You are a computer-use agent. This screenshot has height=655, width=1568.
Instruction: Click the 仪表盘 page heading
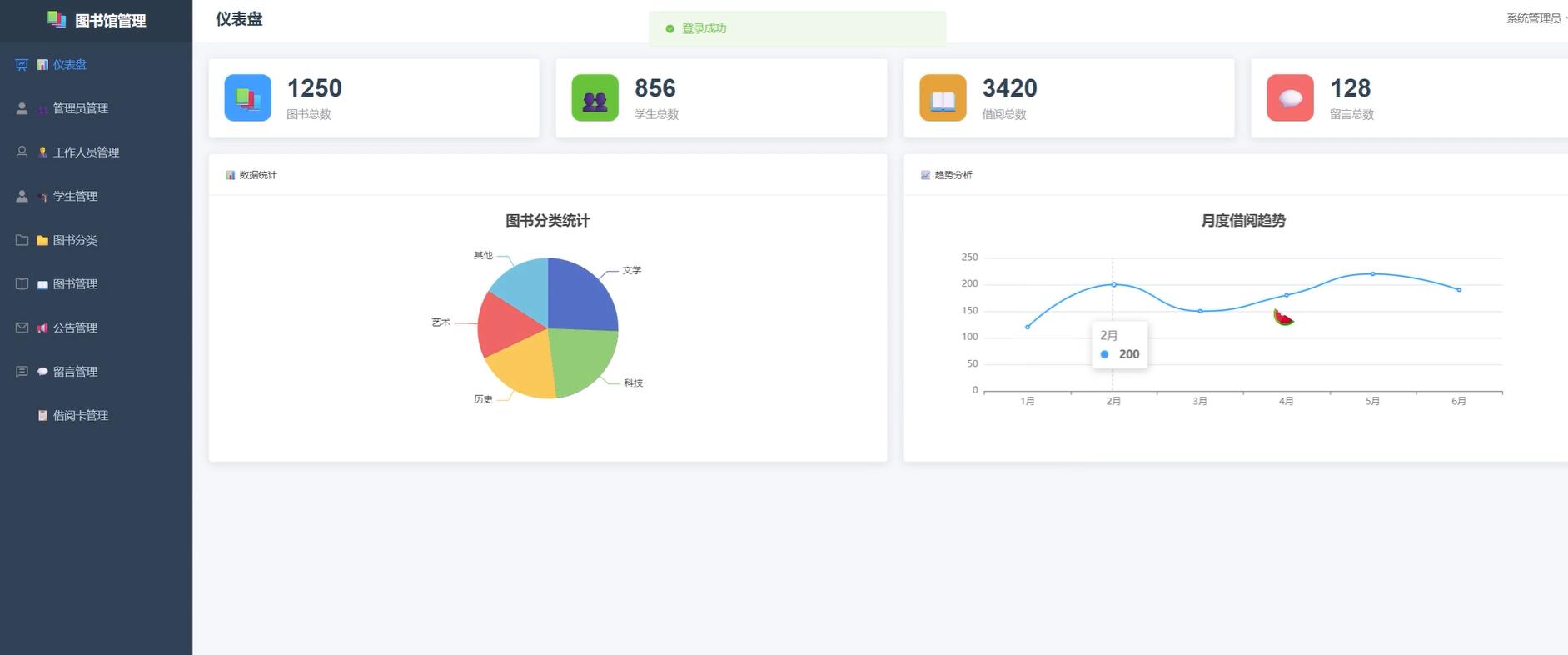[x=239, y=19]
